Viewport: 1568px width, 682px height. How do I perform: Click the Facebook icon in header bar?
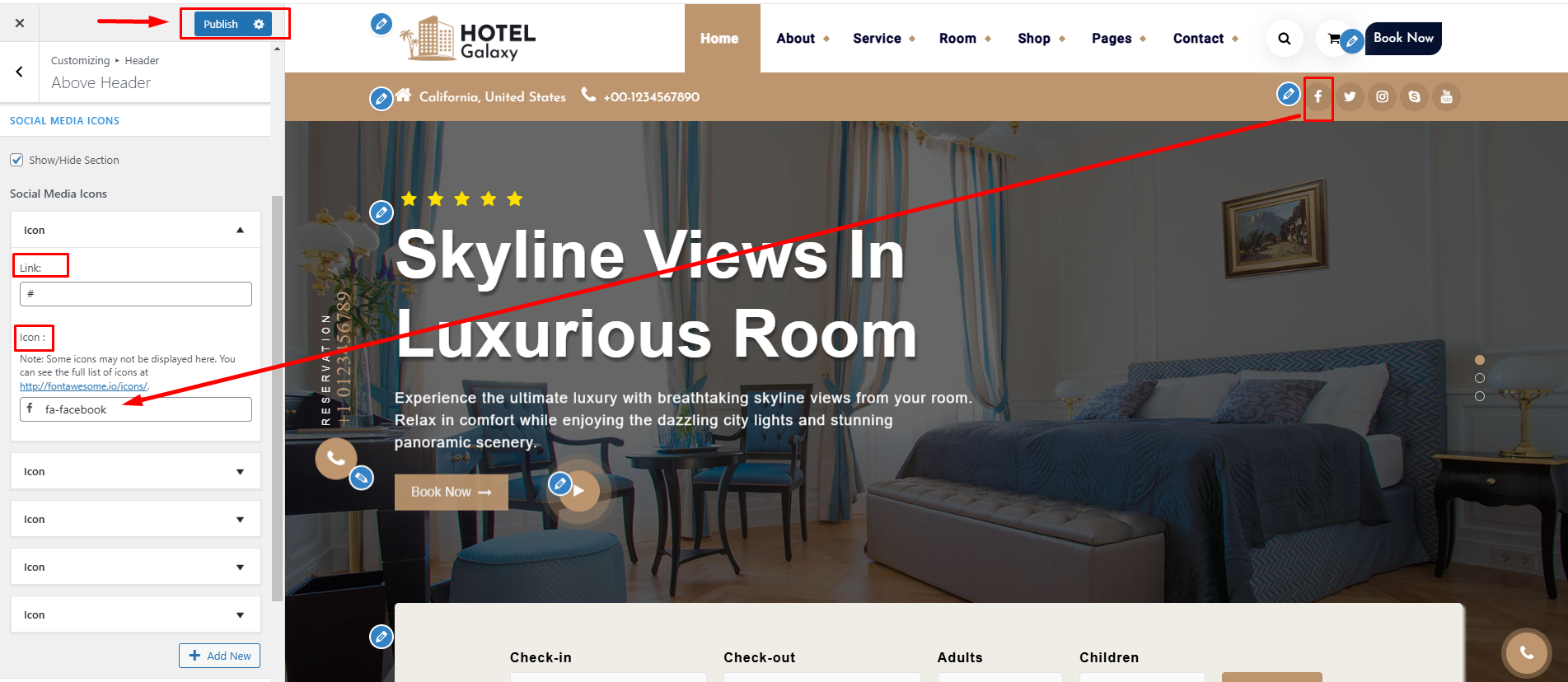click(1318, 96)
